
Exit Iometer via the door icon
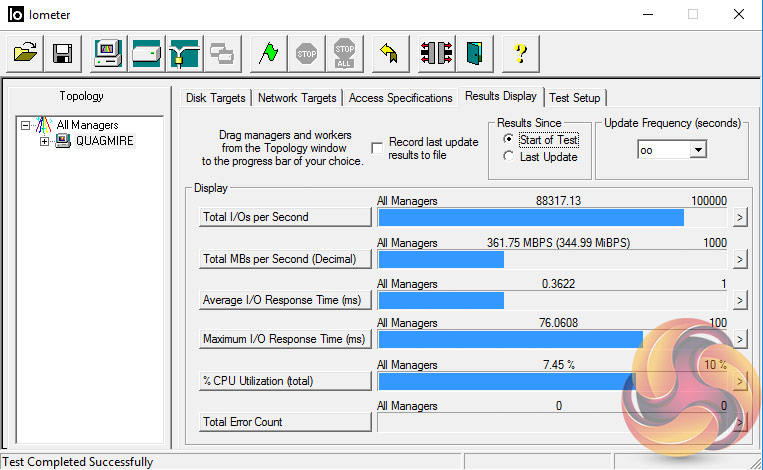[474, 53]
